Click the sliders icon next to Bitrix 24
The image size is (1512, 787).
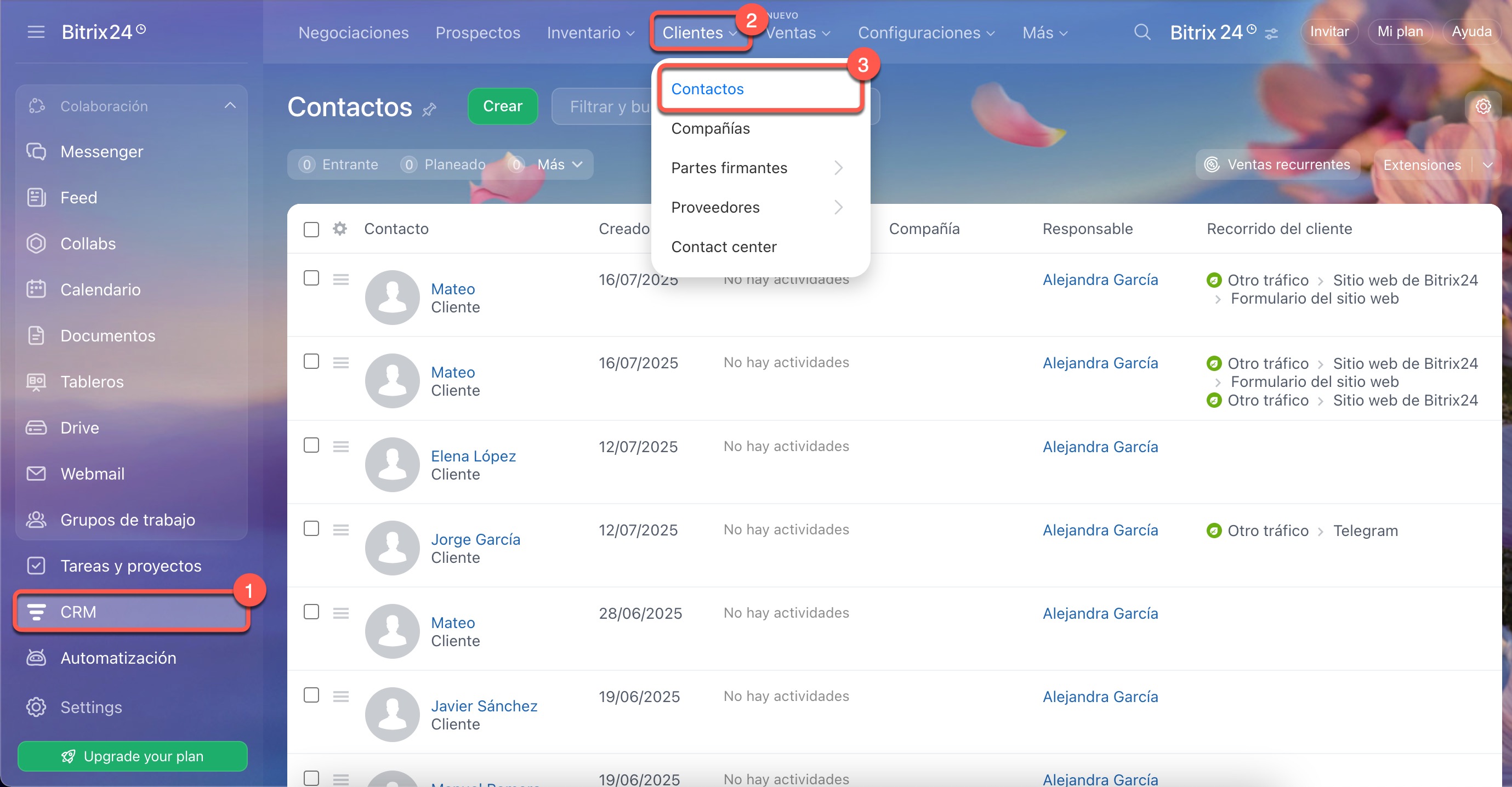pyautogui.click(x=1271, y=33)
